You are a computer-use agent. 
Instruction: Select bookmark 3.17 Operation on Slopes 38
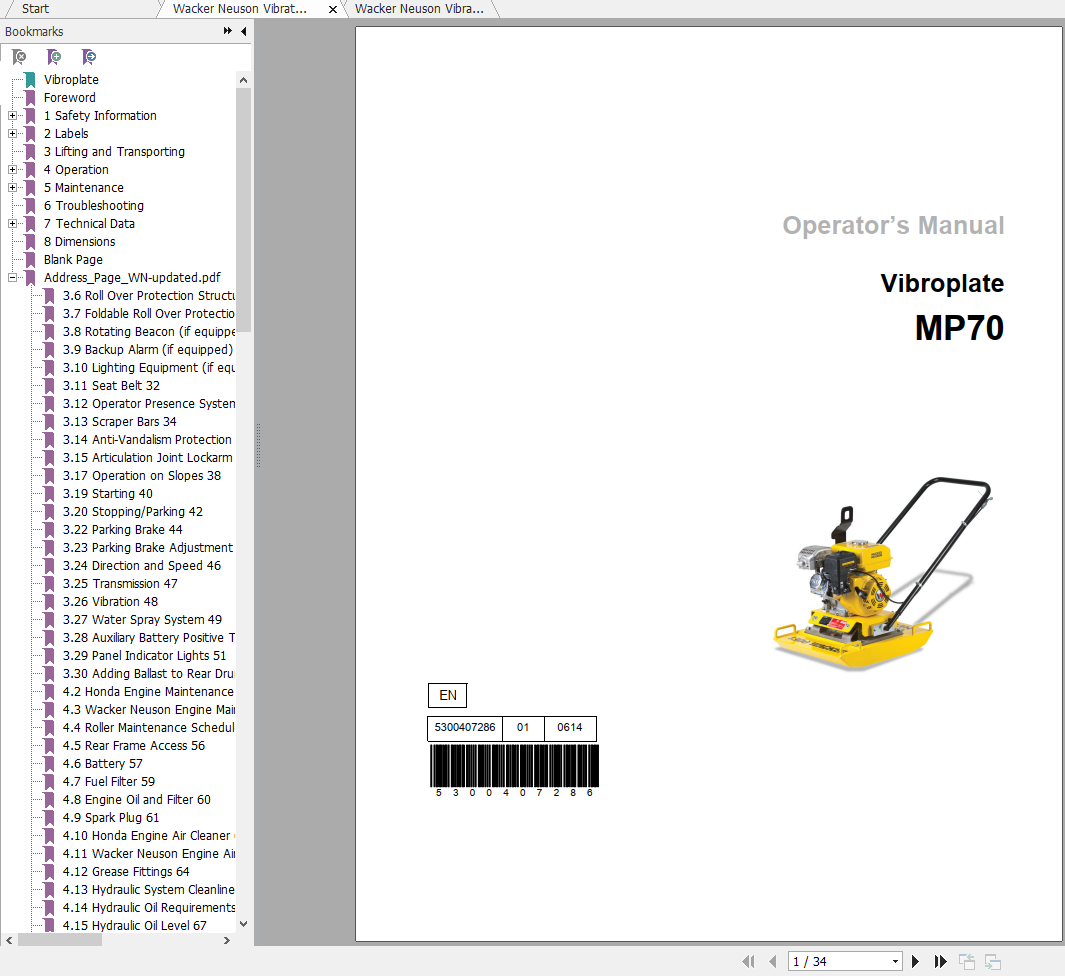click(x=142, y=475)
